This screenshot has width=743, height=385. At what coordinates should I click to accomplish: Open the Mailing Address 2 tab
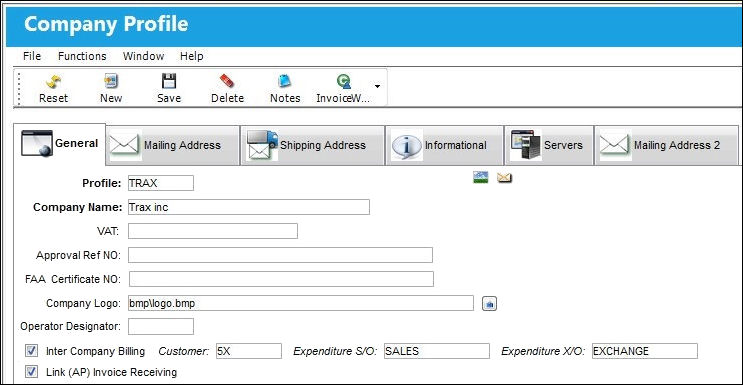pyautogui.click(x=666, y=145)
